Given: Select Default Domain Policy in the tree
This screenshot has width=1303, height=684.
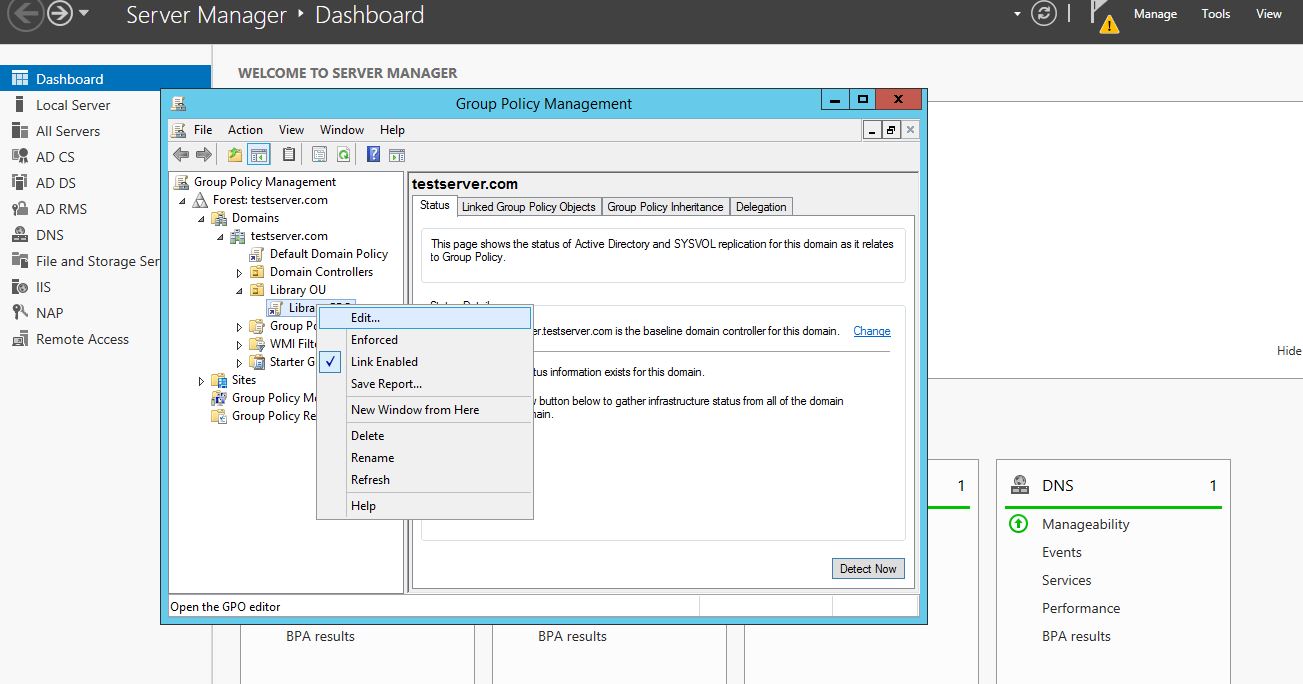Looking at the screenshot, I should (328, 254).
